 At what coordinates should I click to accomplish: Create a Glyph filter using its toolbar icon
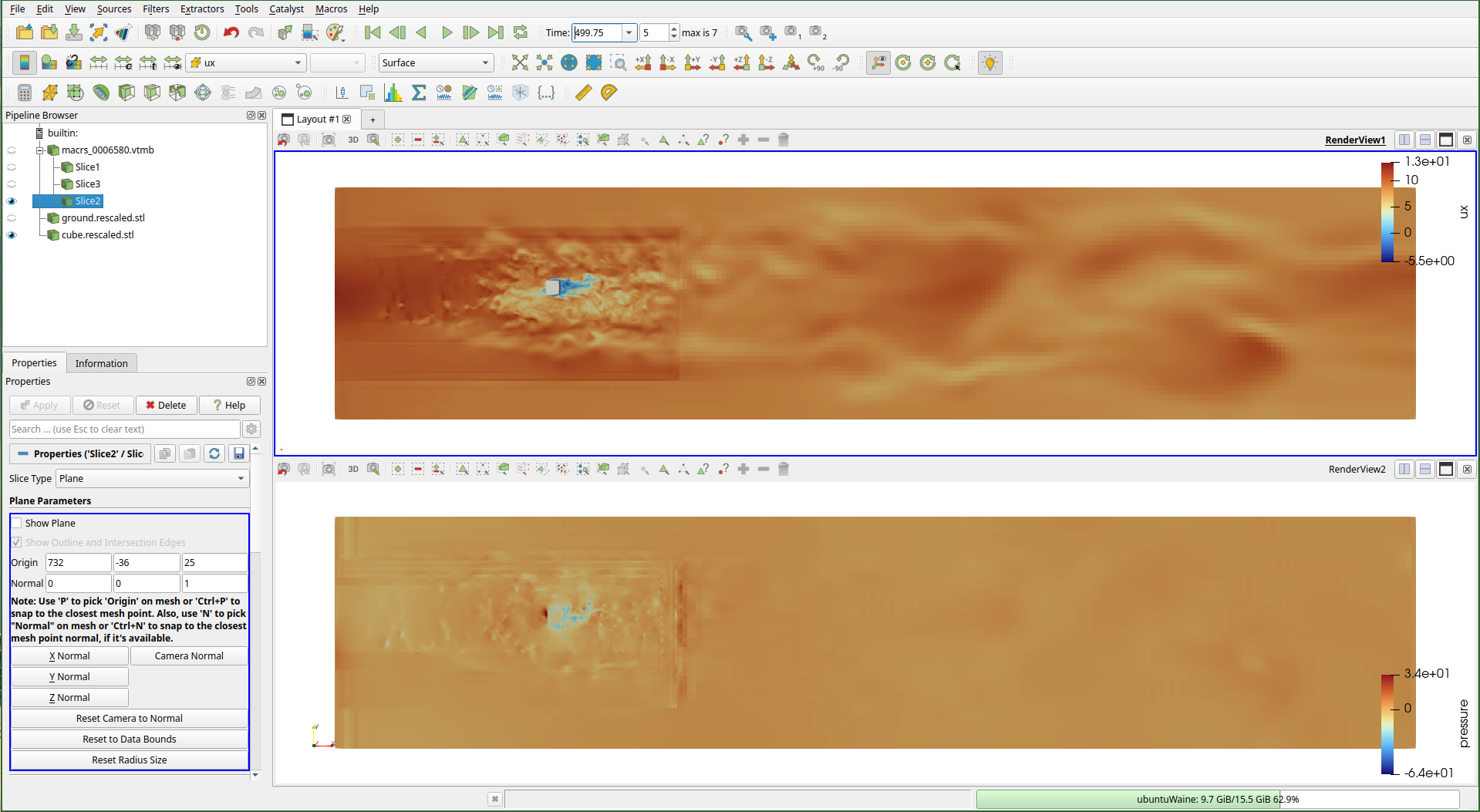(x=203, y=93)
